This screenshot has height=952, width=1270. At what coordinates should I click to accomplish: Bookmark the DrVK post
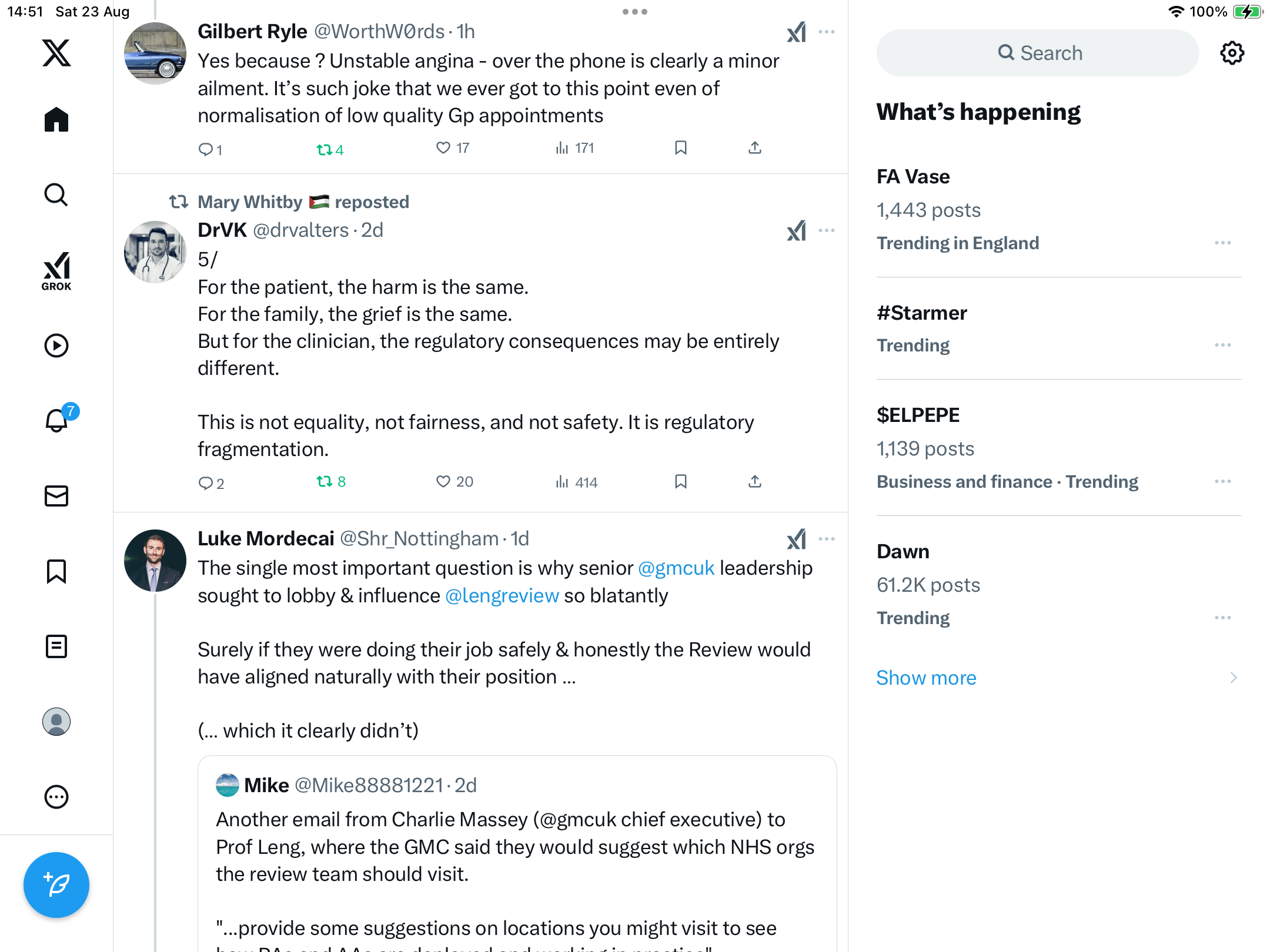[x=681, y=482]
